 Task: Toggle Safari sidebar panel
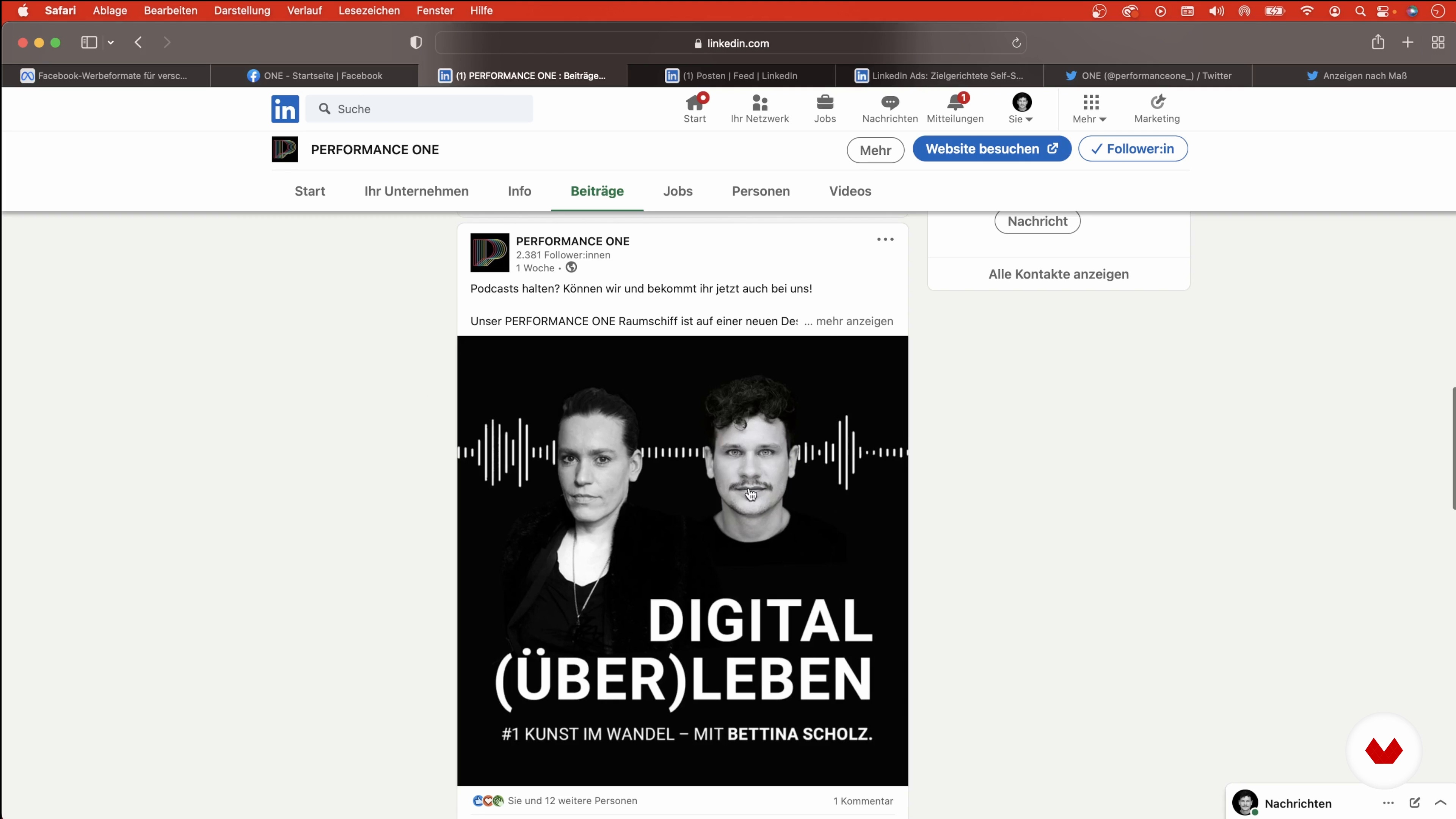[89, 42]
